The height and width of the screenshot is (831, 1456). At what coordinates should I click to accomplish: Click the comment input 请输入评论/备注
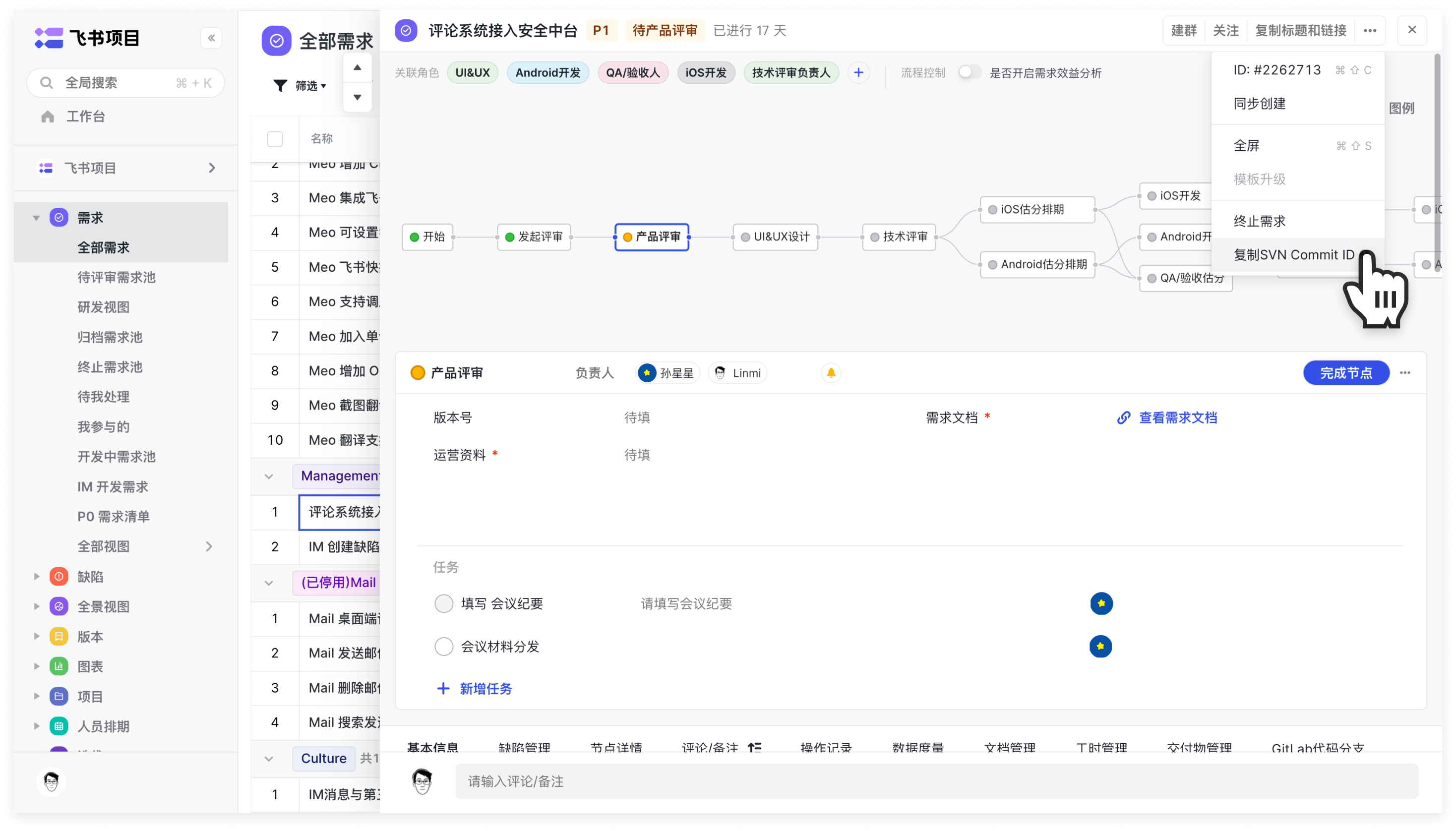936,781
